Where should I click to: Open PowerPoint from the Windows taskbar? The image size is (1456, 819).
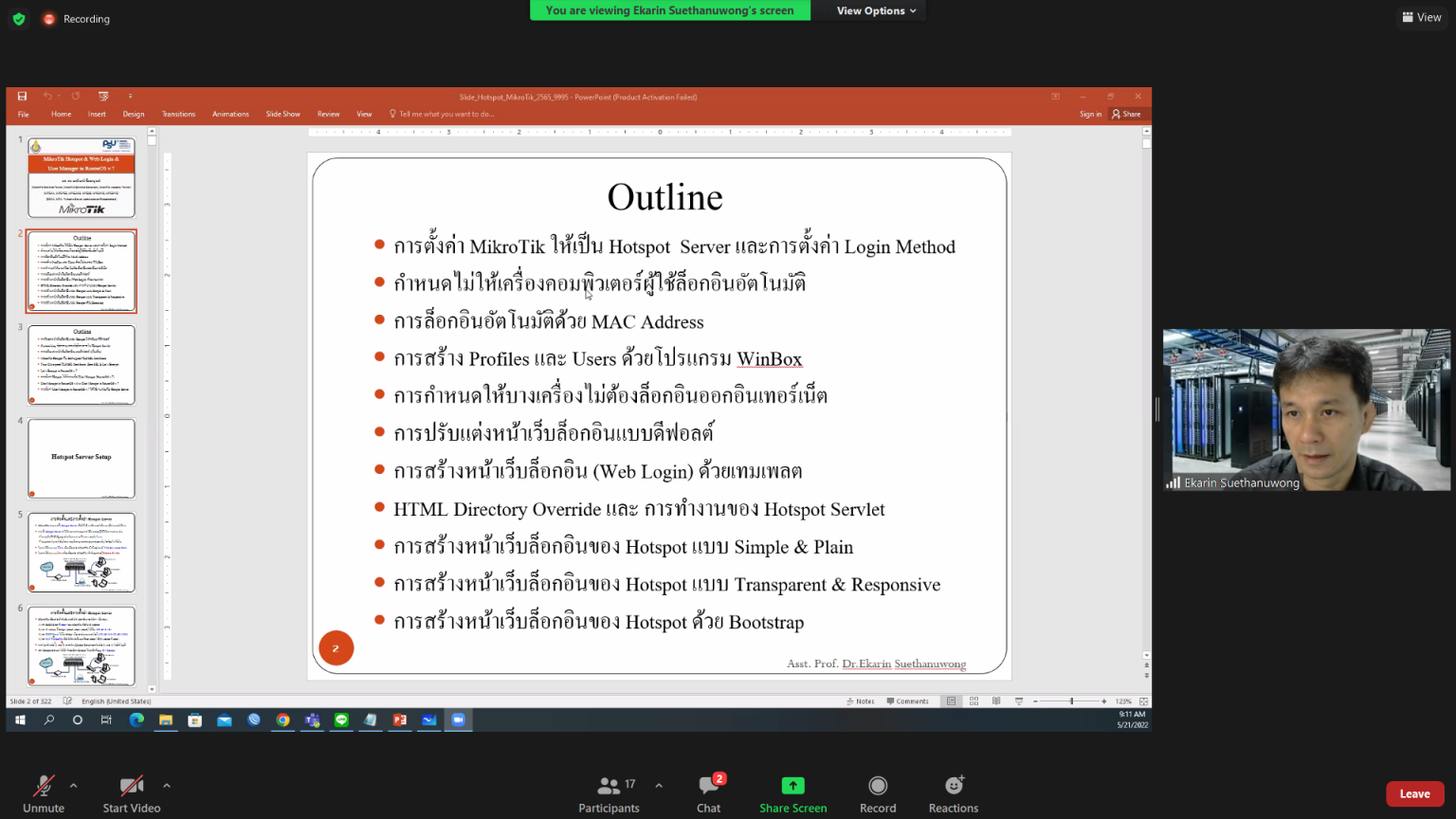[400, 720]
